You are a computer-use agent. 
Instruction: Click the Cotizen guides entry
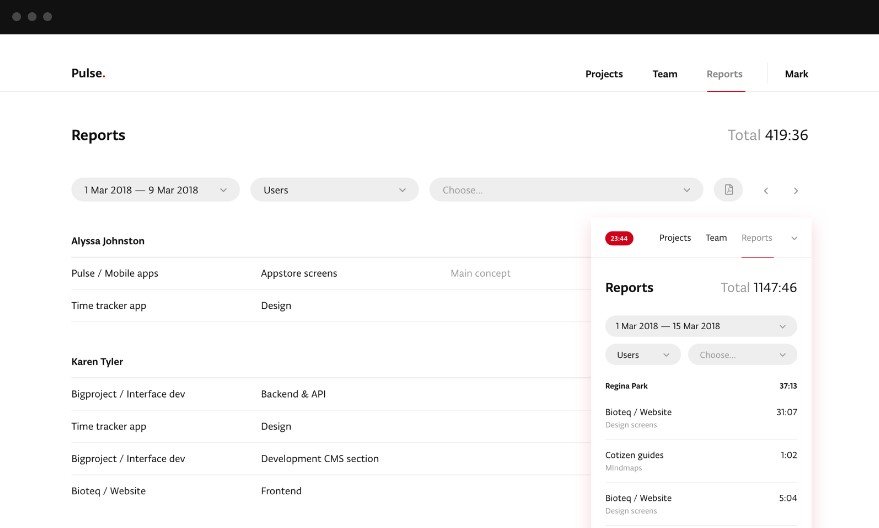click(x=701, y=461)
